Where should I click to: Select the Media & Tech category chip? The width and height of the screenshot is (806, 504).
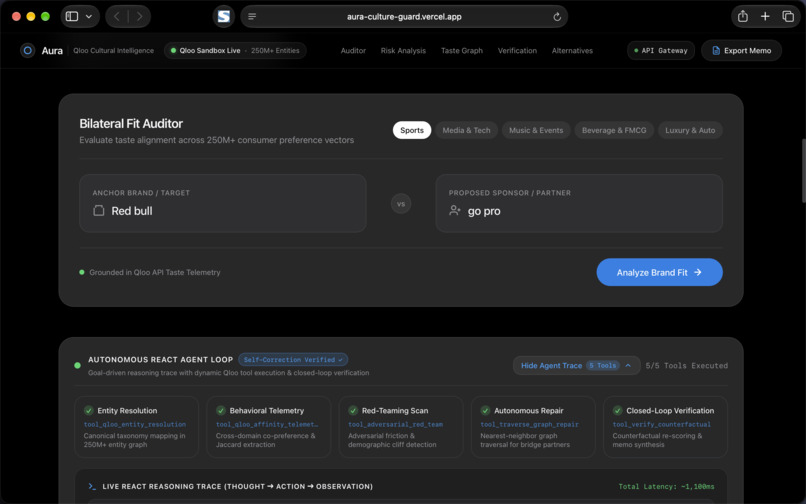click(466, 130)
